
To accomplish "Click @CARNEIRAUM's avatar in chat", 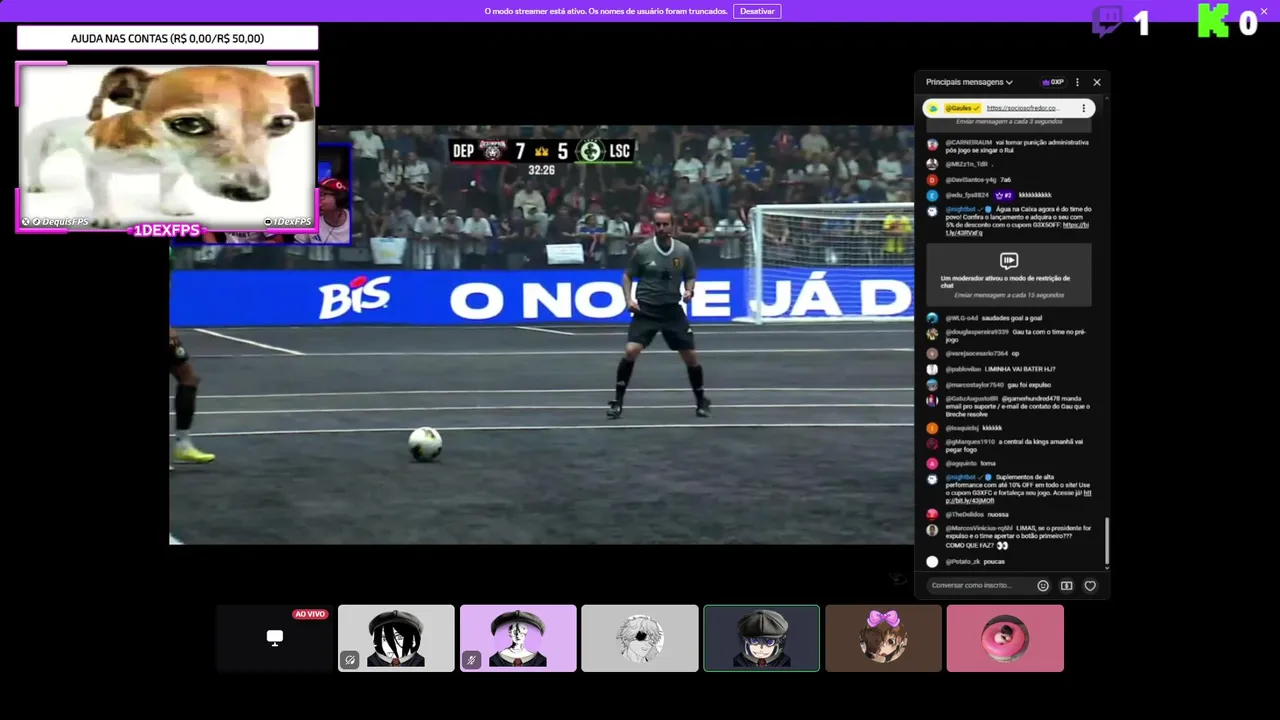I will [x=932, y=145].
